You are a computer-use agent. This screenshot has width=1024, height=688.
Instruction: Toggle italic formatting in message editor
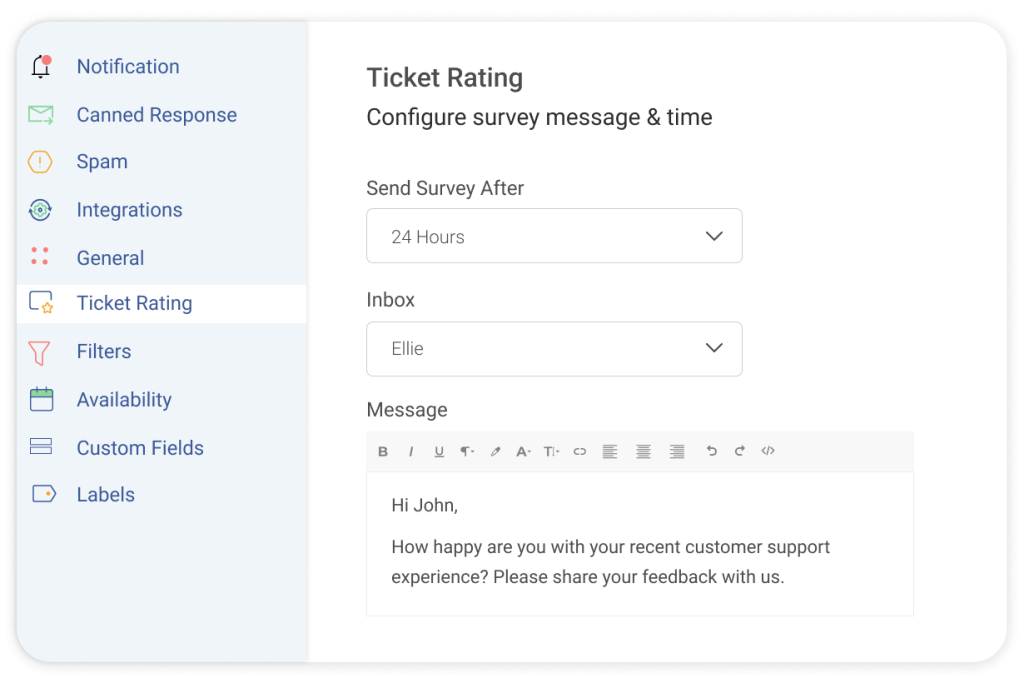pyautogui.click(x=411, y=452)
